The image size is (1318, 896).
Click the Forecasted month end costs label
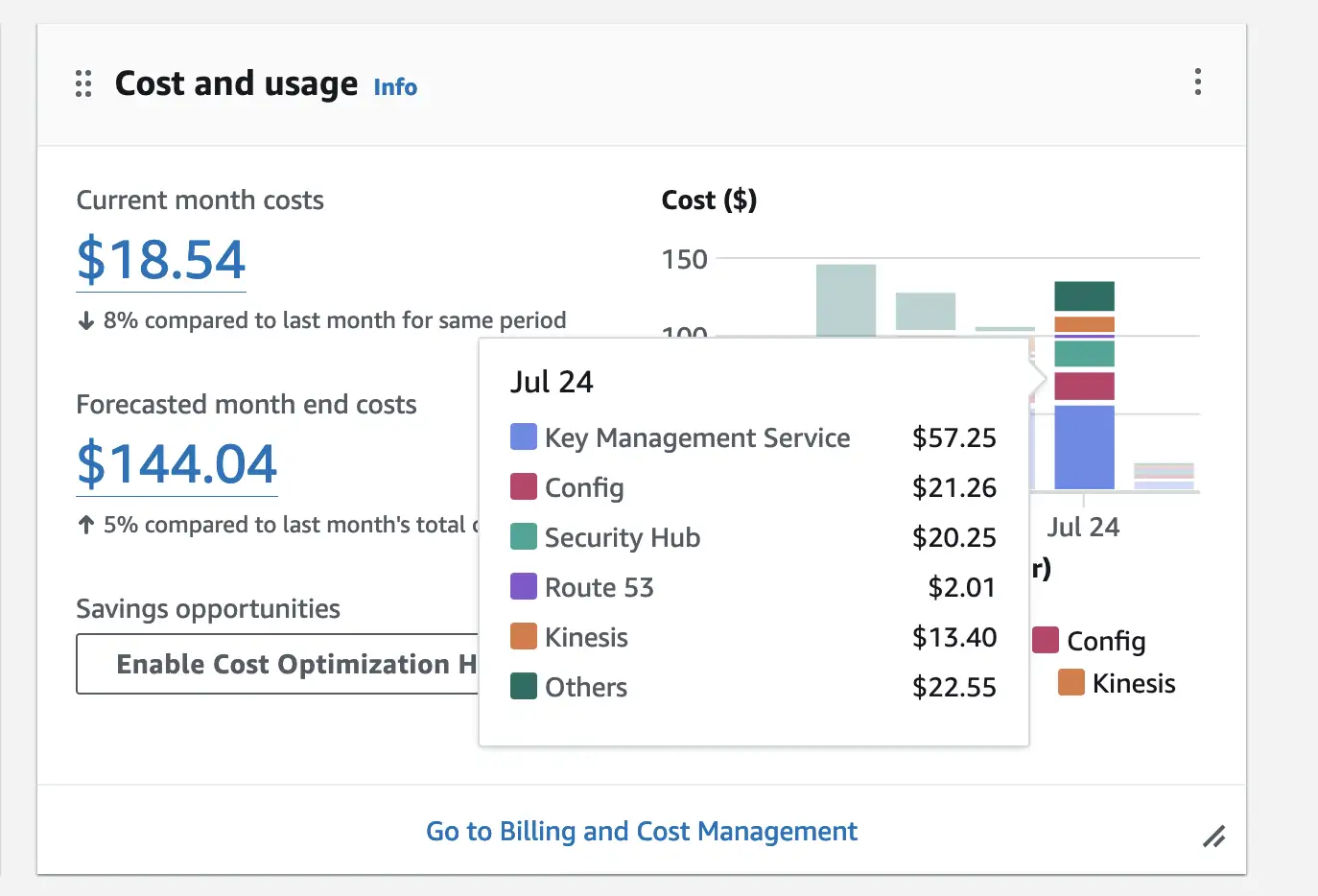pyautogui.click(x=247, y=405)
